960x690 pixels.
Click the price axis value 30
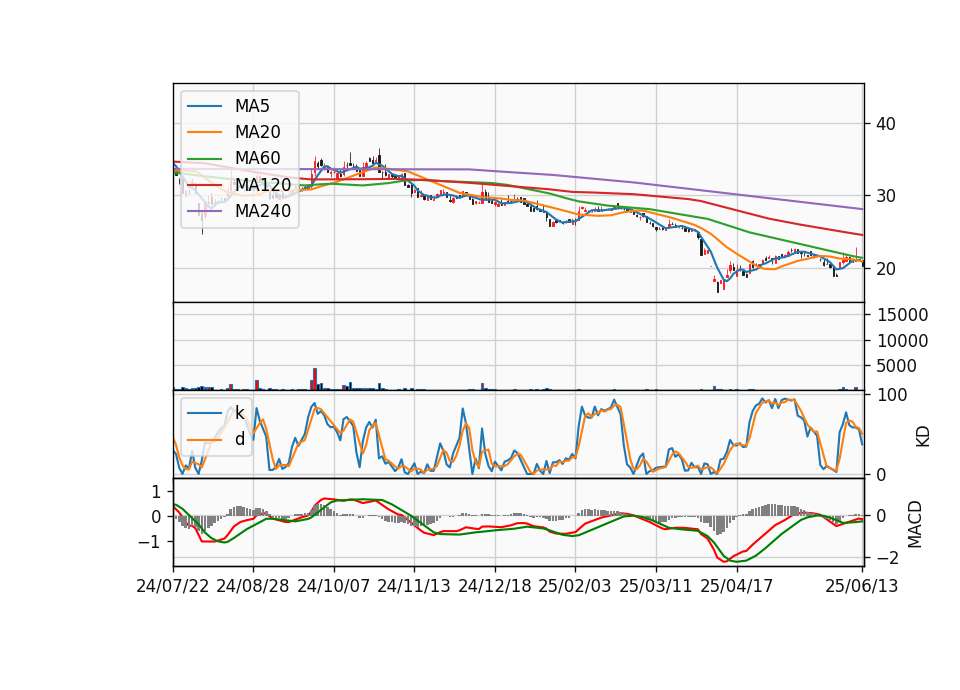click(886, 197)
